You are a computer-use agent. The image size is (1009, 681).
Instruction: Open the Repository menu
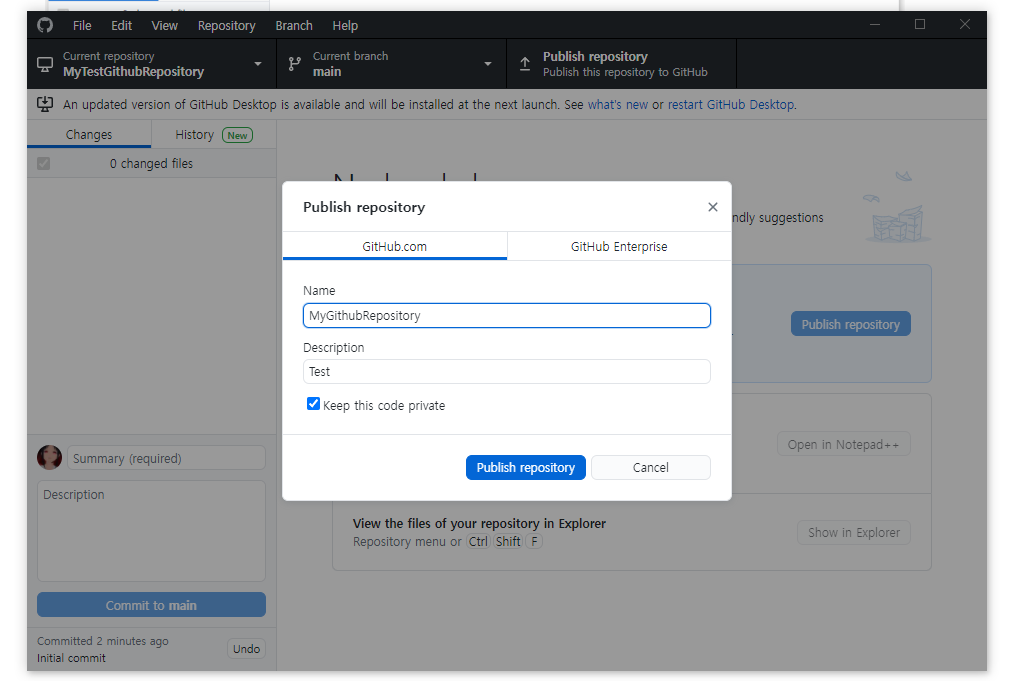point(227,26)
